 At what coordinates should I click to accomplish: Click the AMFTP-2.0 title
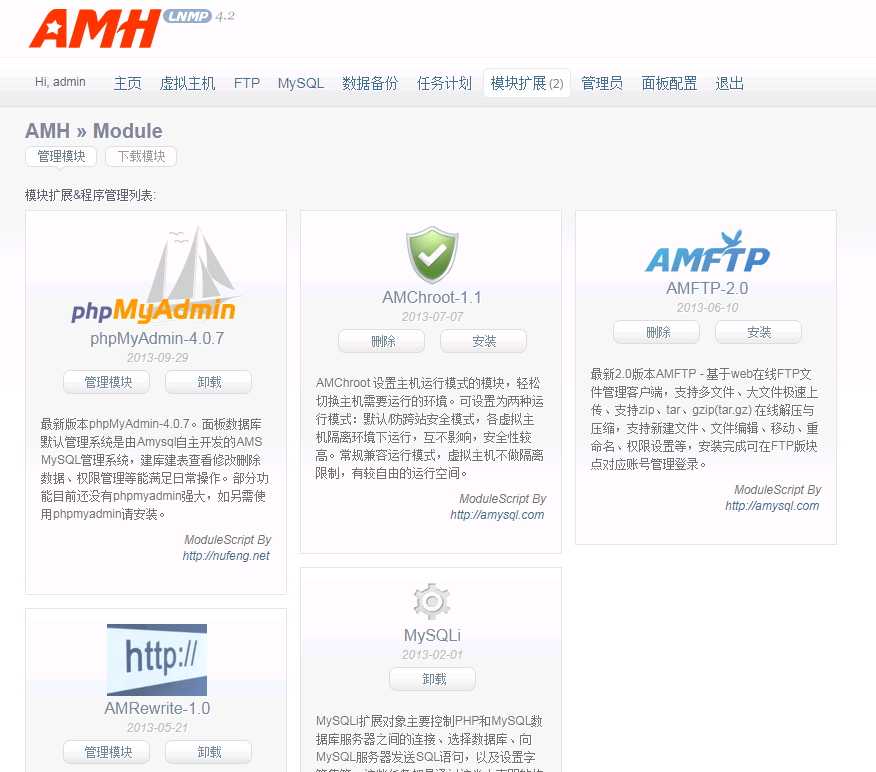pos(707,288)
